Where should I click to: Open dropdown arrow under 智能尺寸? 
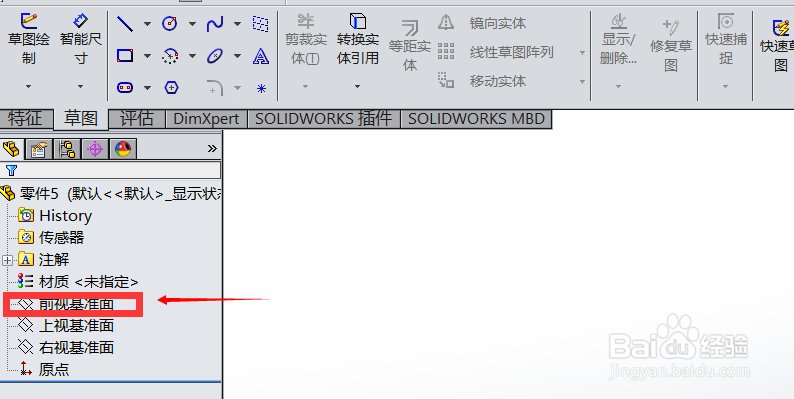pos(81,87)
